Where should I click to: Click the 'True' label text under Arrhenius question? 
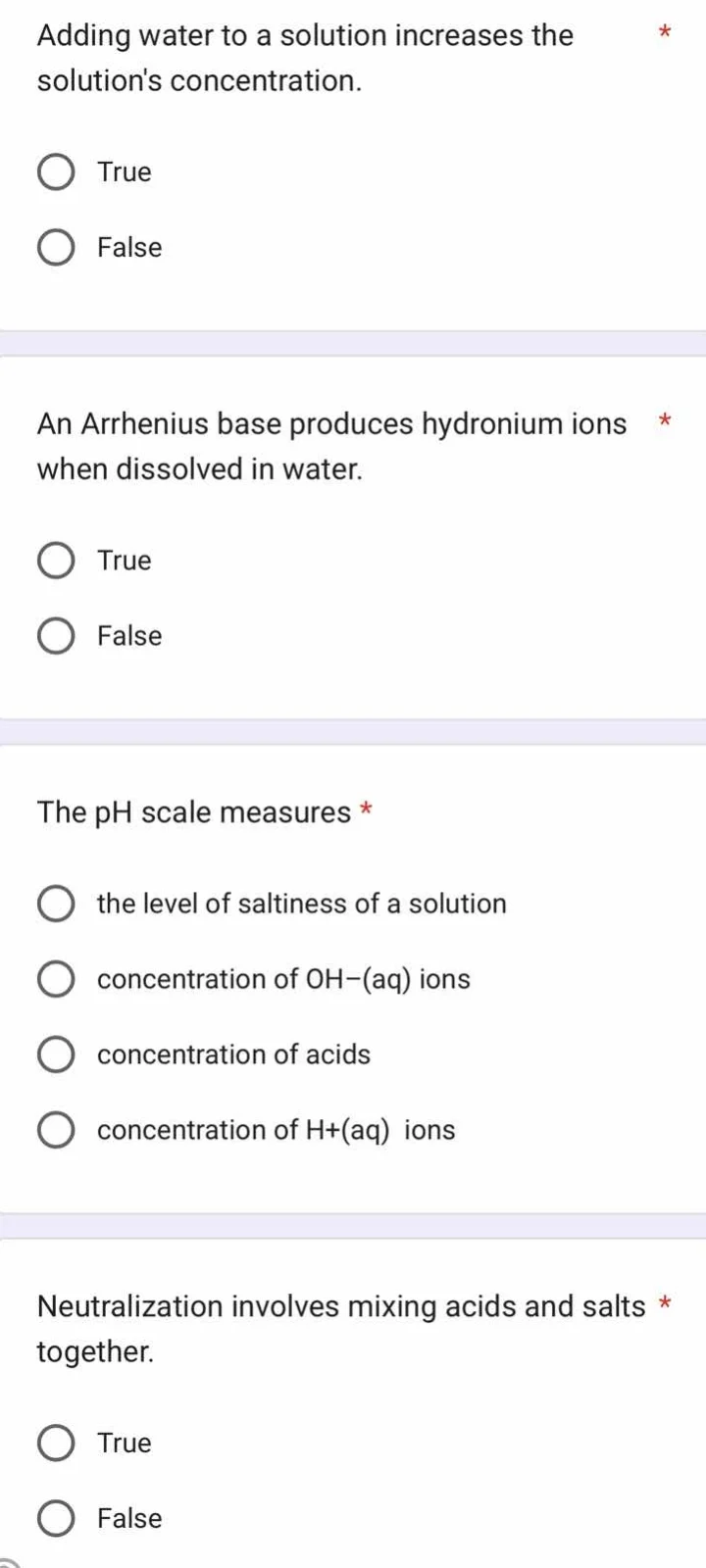(x=124, y=560)
